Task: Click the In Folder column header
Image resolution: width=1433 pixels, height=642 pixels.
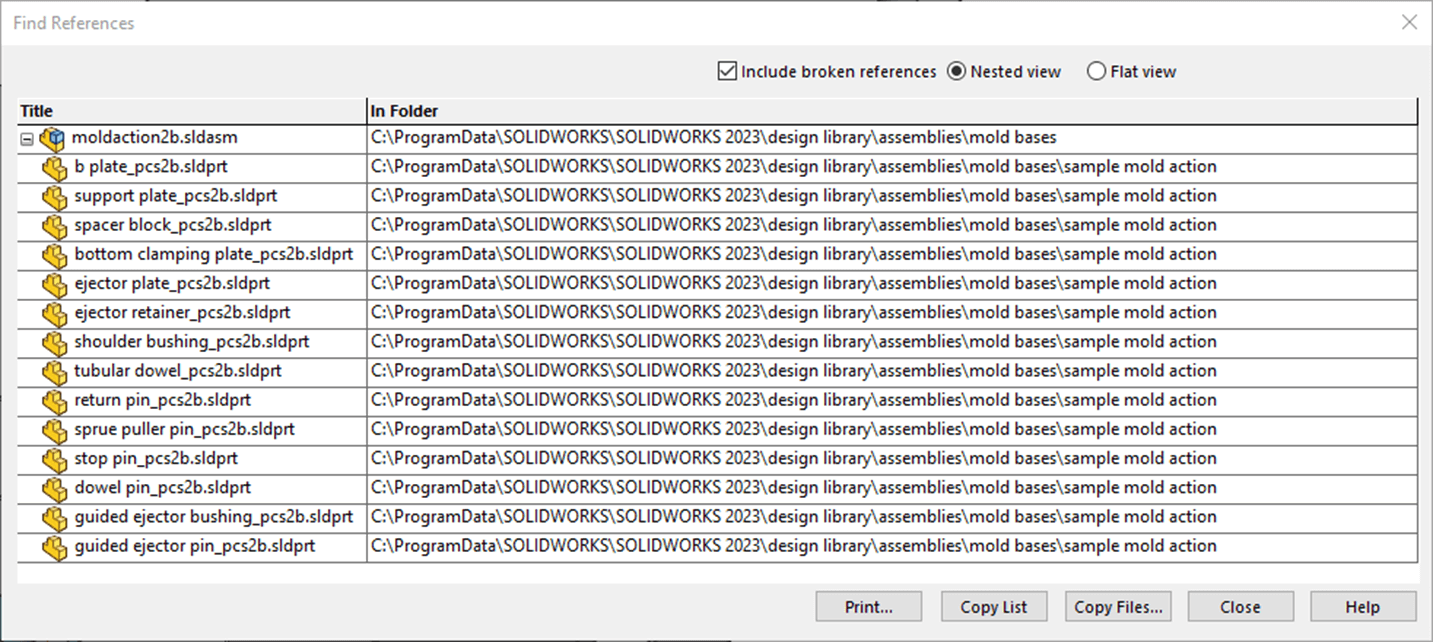Action: coord(890,111)
